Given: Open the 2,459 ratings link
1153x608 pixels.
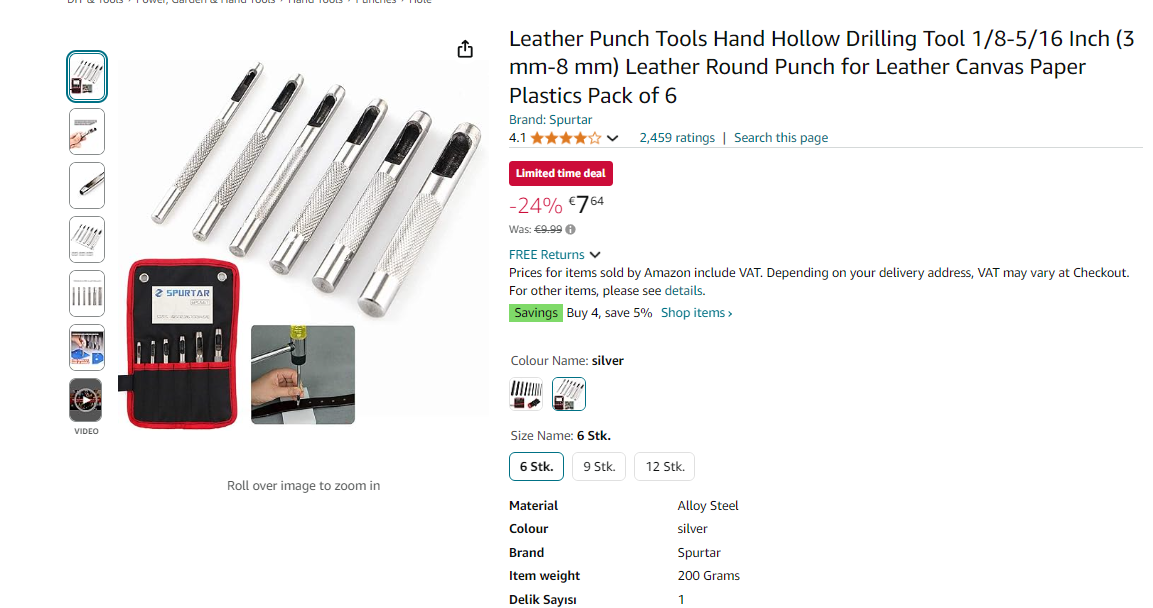Looking at the screenshot, I should [x=677, y=138].
